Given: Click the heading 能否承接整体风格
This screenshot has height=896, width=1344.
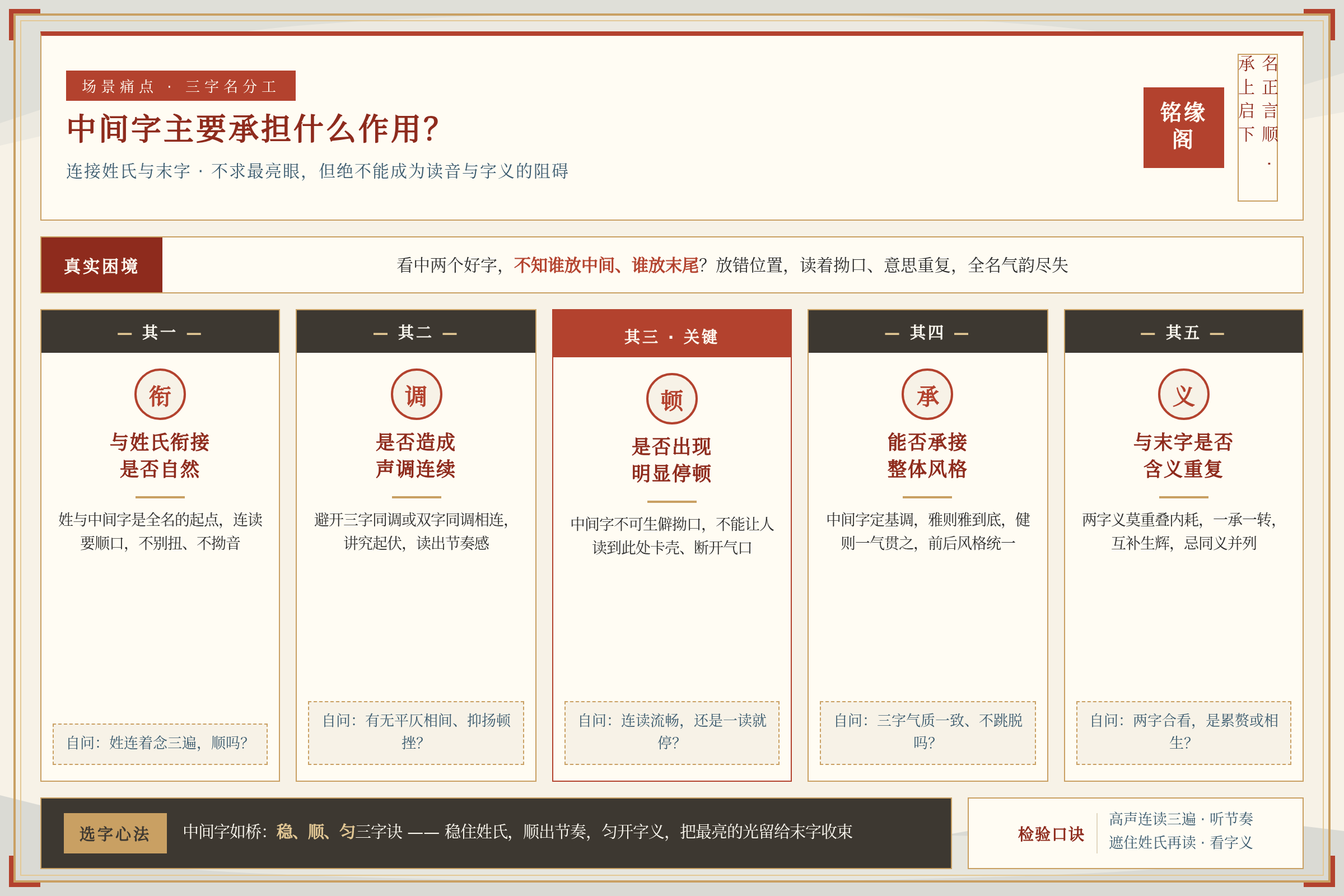Looking at the screenshot, I should (927, 455).
